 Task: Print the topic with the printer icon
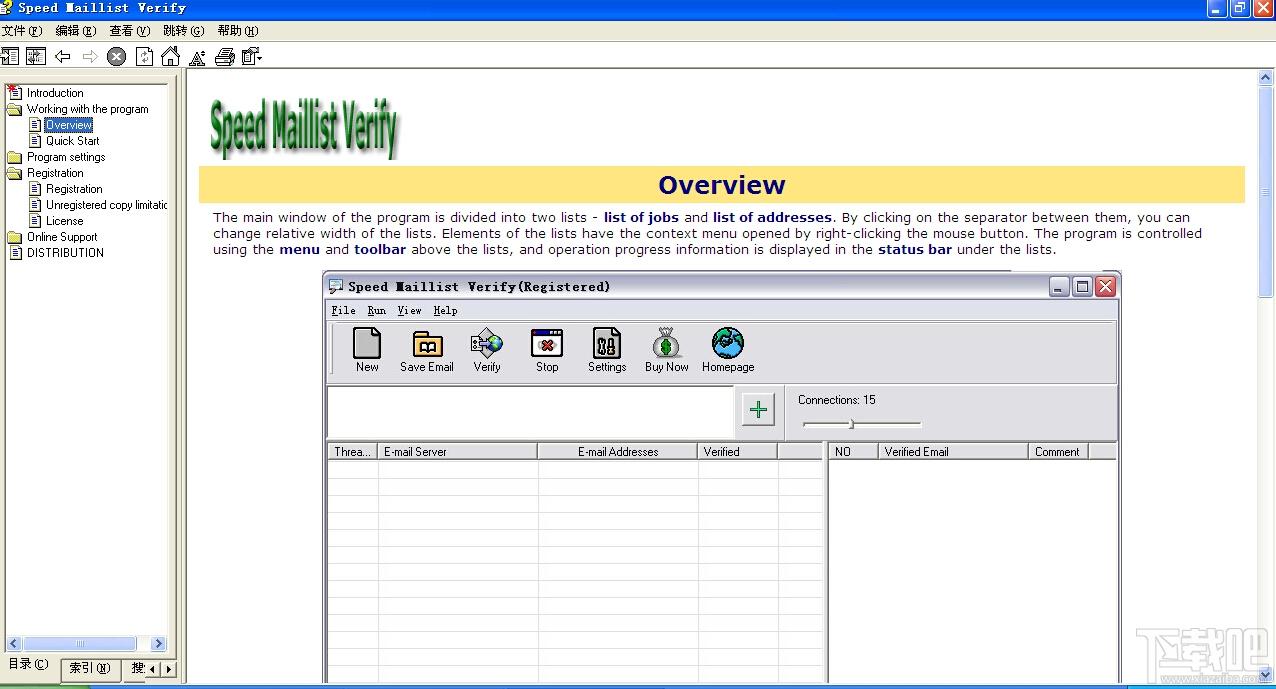[225, 56]
